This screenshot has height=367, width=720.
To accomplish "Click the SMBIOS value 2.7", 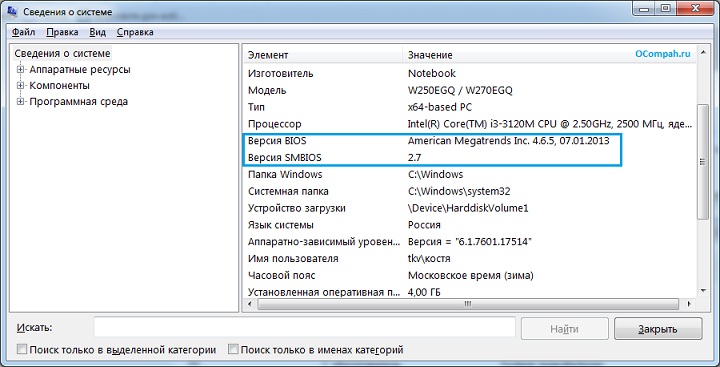I will point(414,158).
